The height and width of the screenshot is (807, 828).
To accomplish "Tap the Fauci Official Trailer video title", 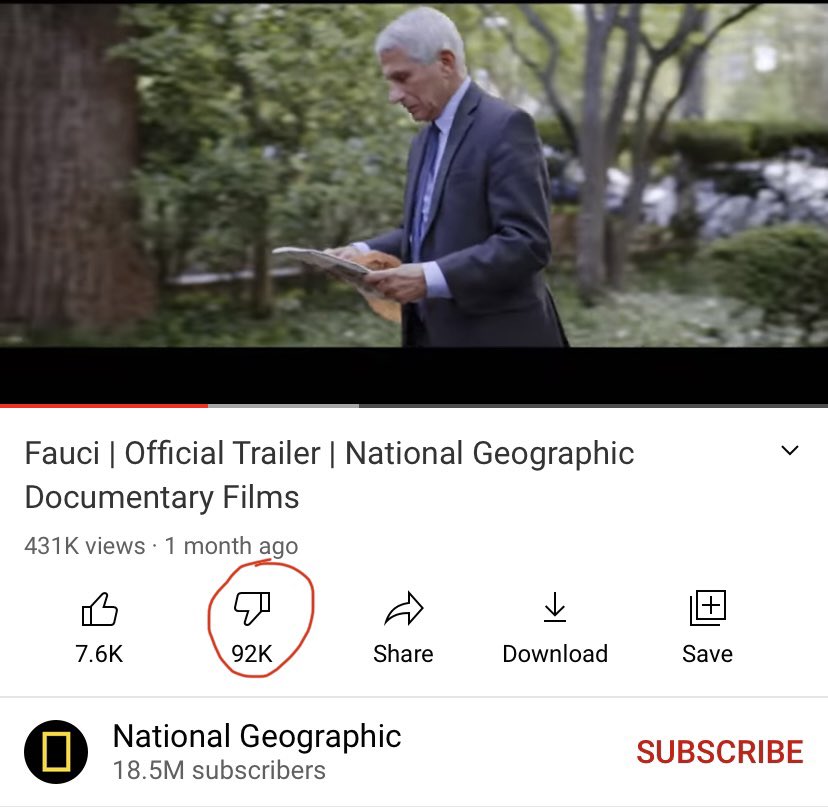I will [x=330, y=475].
